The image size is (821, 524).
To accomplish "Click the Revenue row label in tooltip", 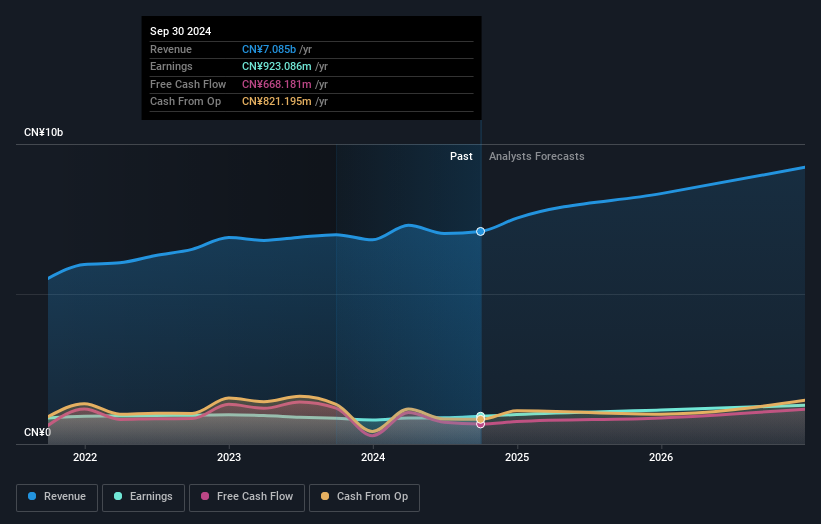I will click(x=171, y=49).
